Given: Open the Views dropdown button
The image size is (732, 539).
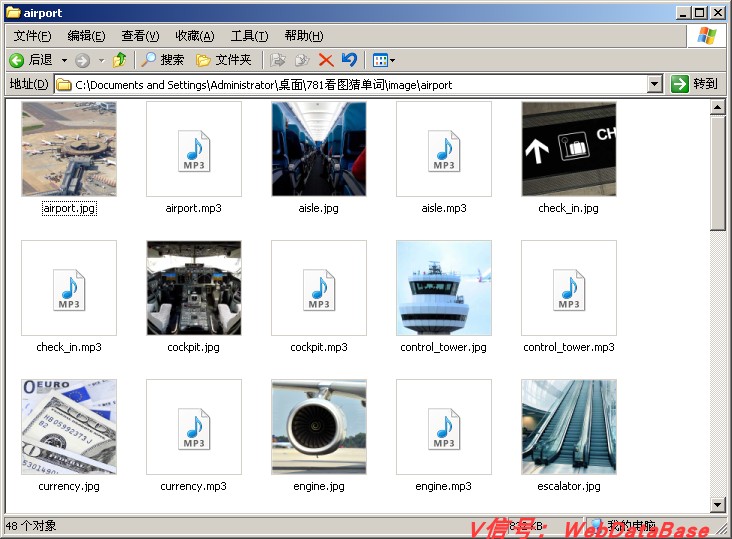Looking at the screenshot, I should [x=384, y=60].
